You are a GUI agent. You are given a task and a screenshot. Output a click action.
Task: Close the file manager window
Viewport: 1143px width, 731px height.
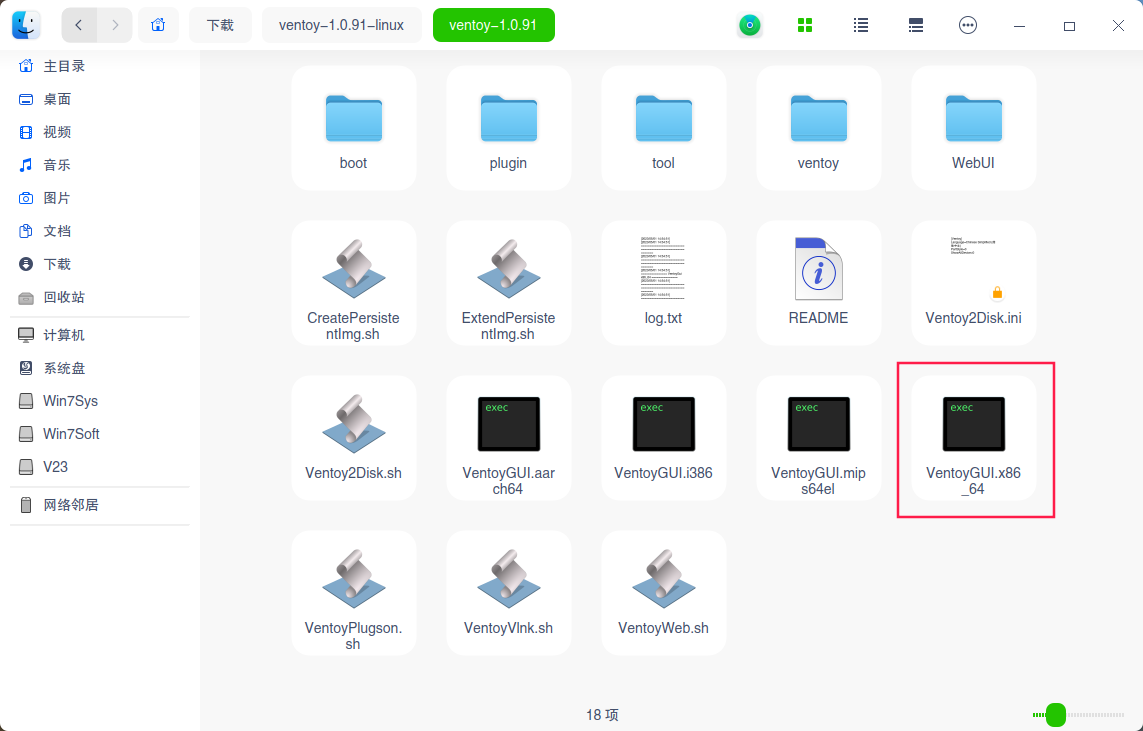point(1118,26)
